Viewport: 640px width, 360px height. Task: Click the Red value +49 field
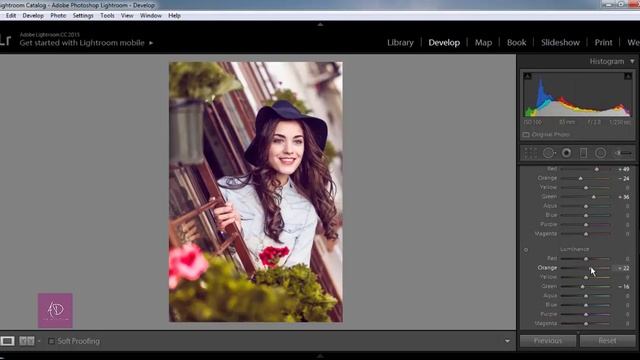coord(623,169)
